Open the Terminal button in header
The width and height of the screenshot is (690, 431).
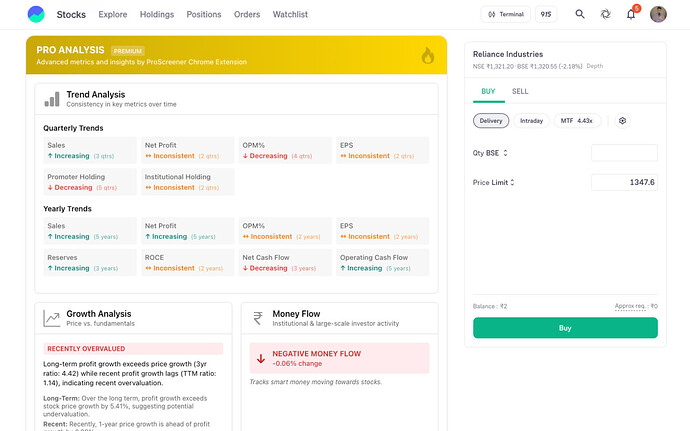505,14
